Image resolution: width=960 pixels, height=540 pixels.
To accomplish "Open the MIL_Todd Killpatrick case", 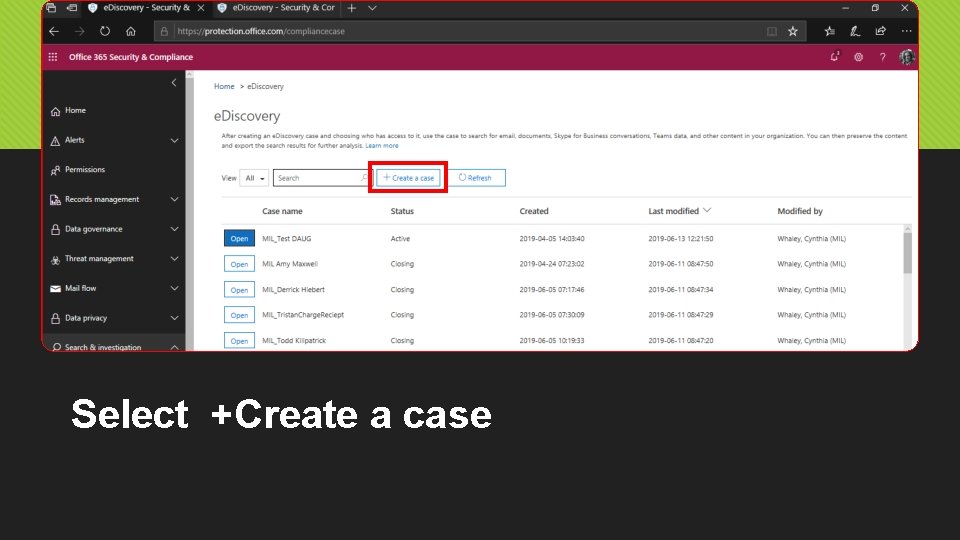I will coord(239,340).
